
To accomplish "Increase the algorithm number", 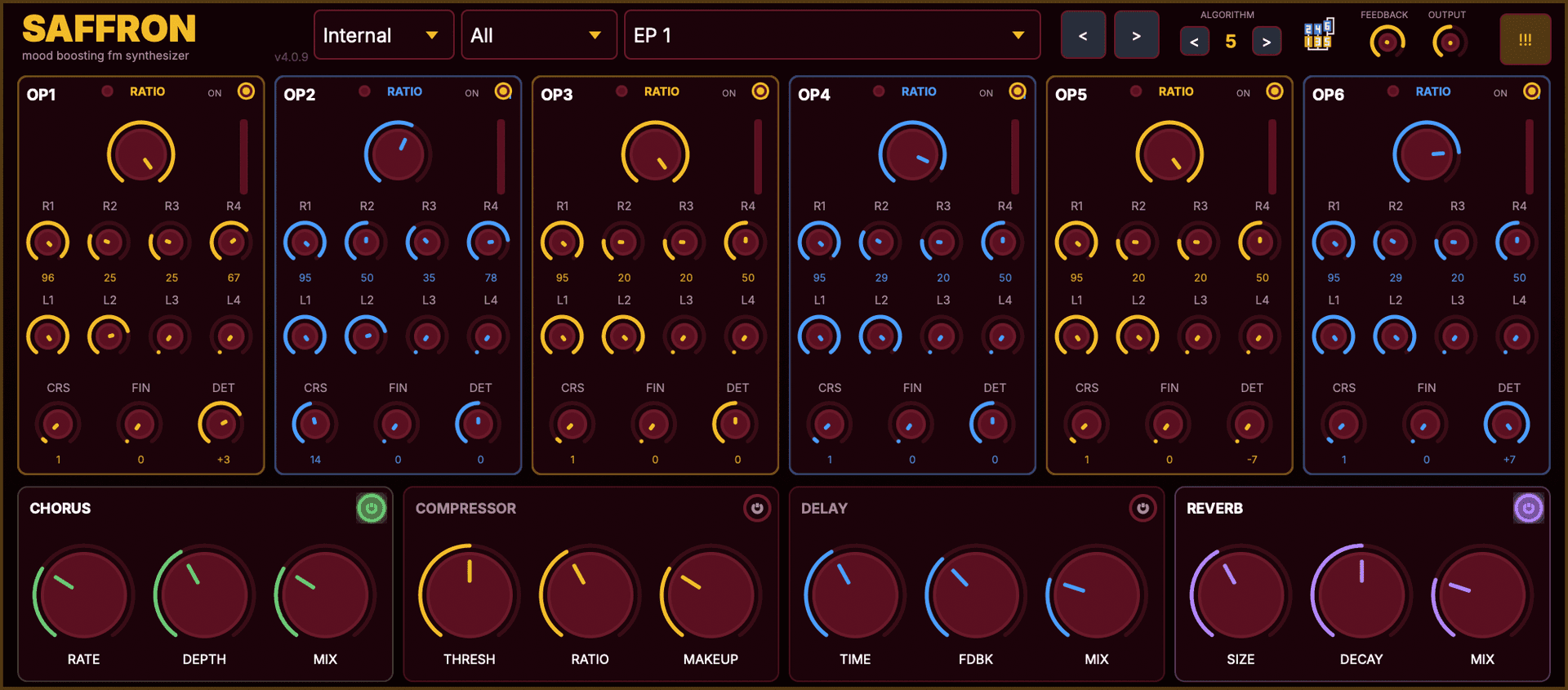I will (1266, 42).
